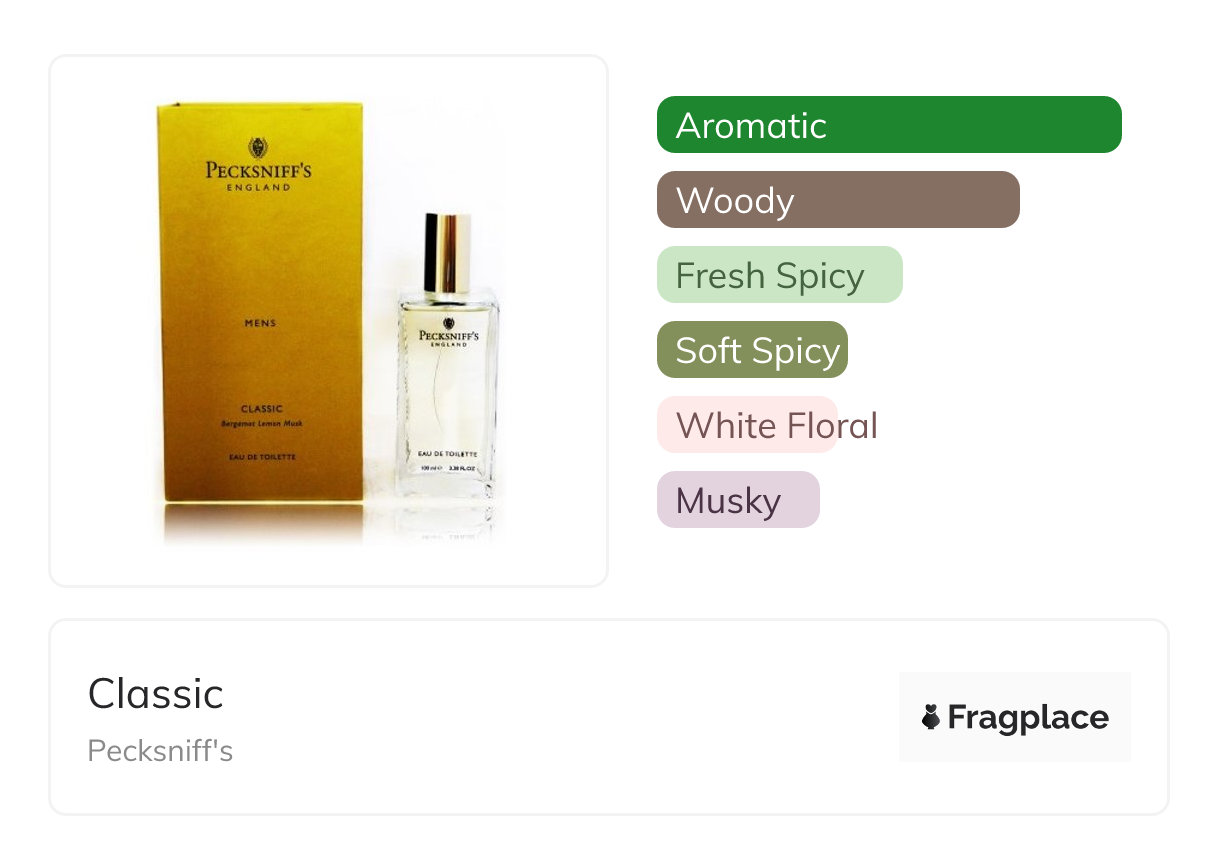
Task: Select the lilac Musky accord bar
Action: point(738,500)
